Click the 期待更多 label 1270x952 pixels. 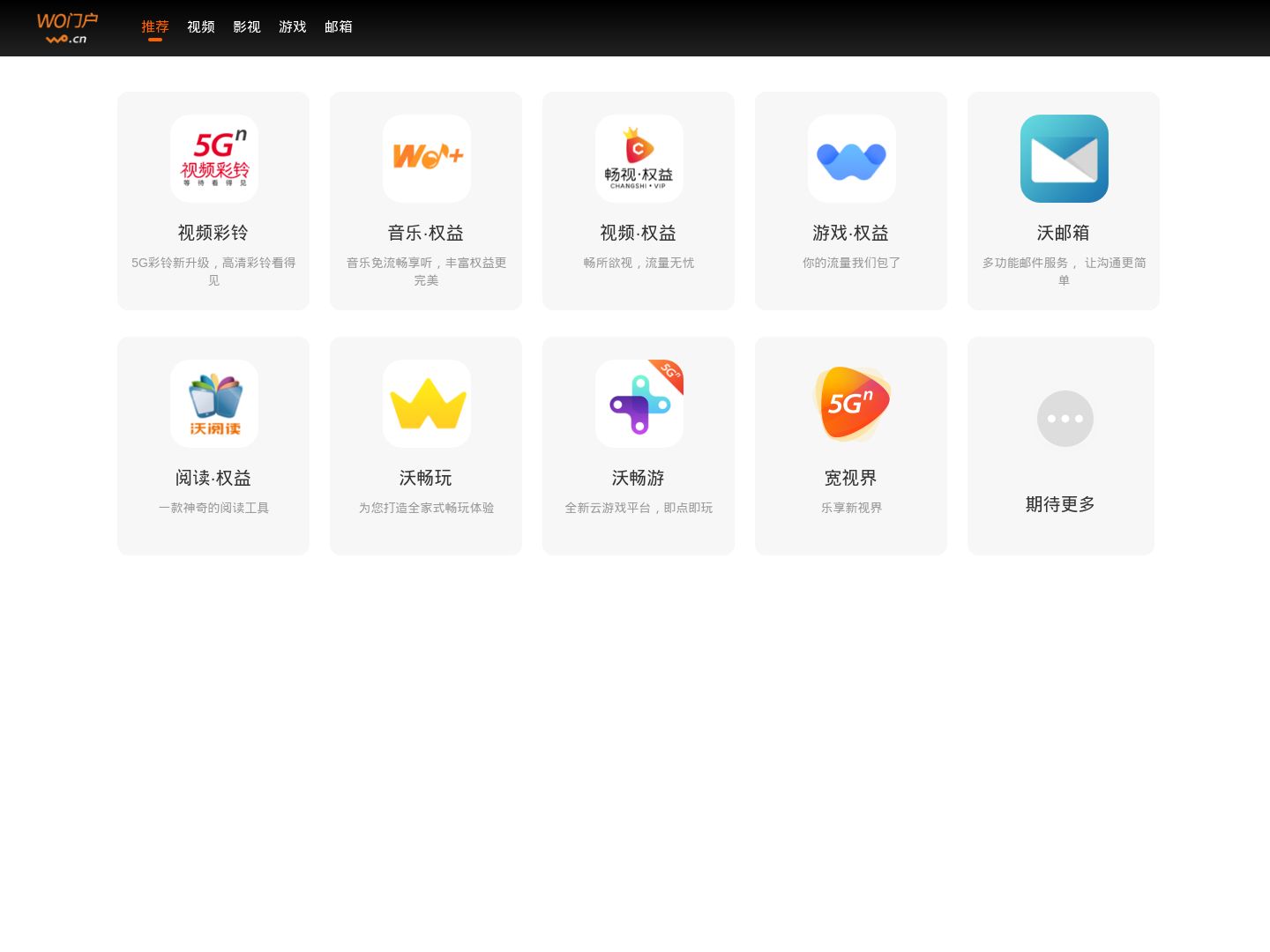click(1061, 504)
